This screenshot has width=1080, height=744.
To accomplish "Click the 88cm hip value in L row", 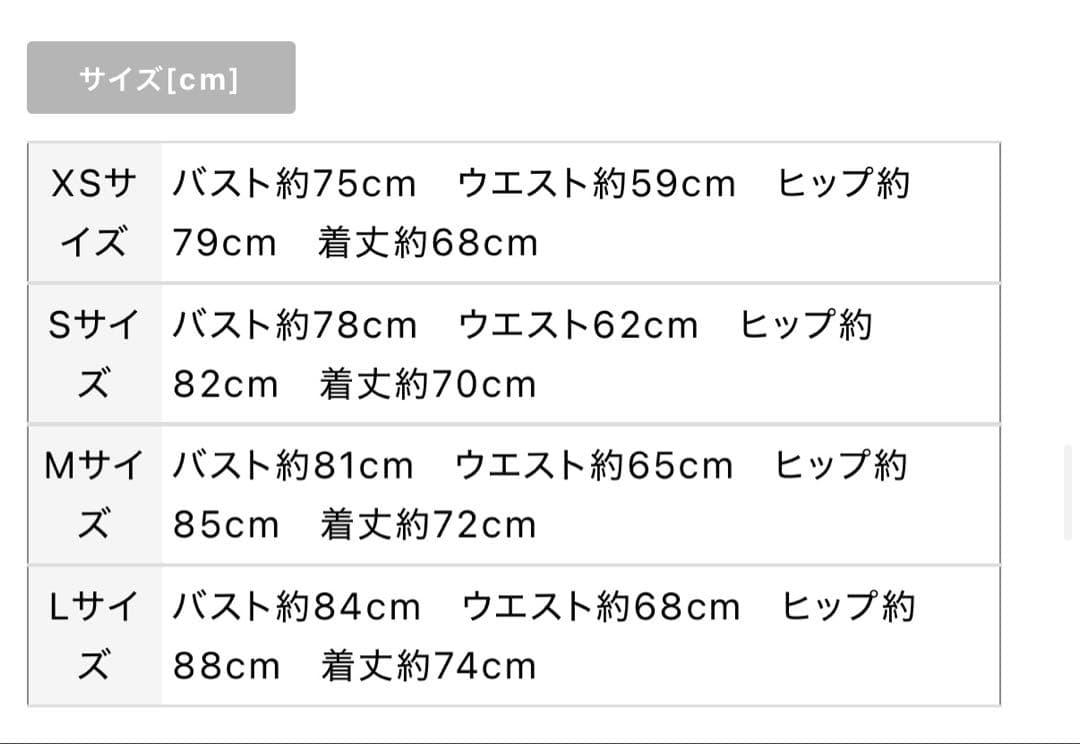I will pyautogui.click(x=226, y=666).
